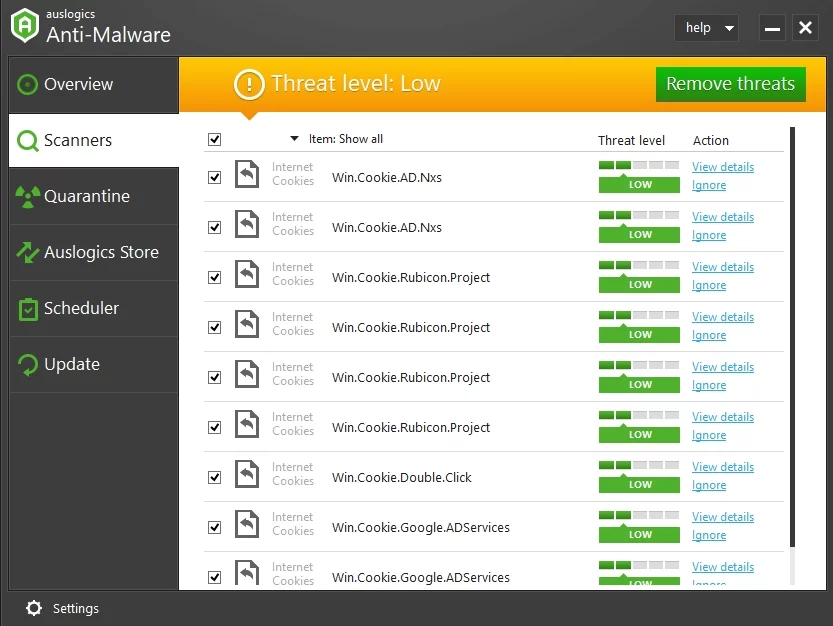This screenshot has height=626, width=833.
Task: Click the threat level warning exclamation icon
Action: click(248, 84)
